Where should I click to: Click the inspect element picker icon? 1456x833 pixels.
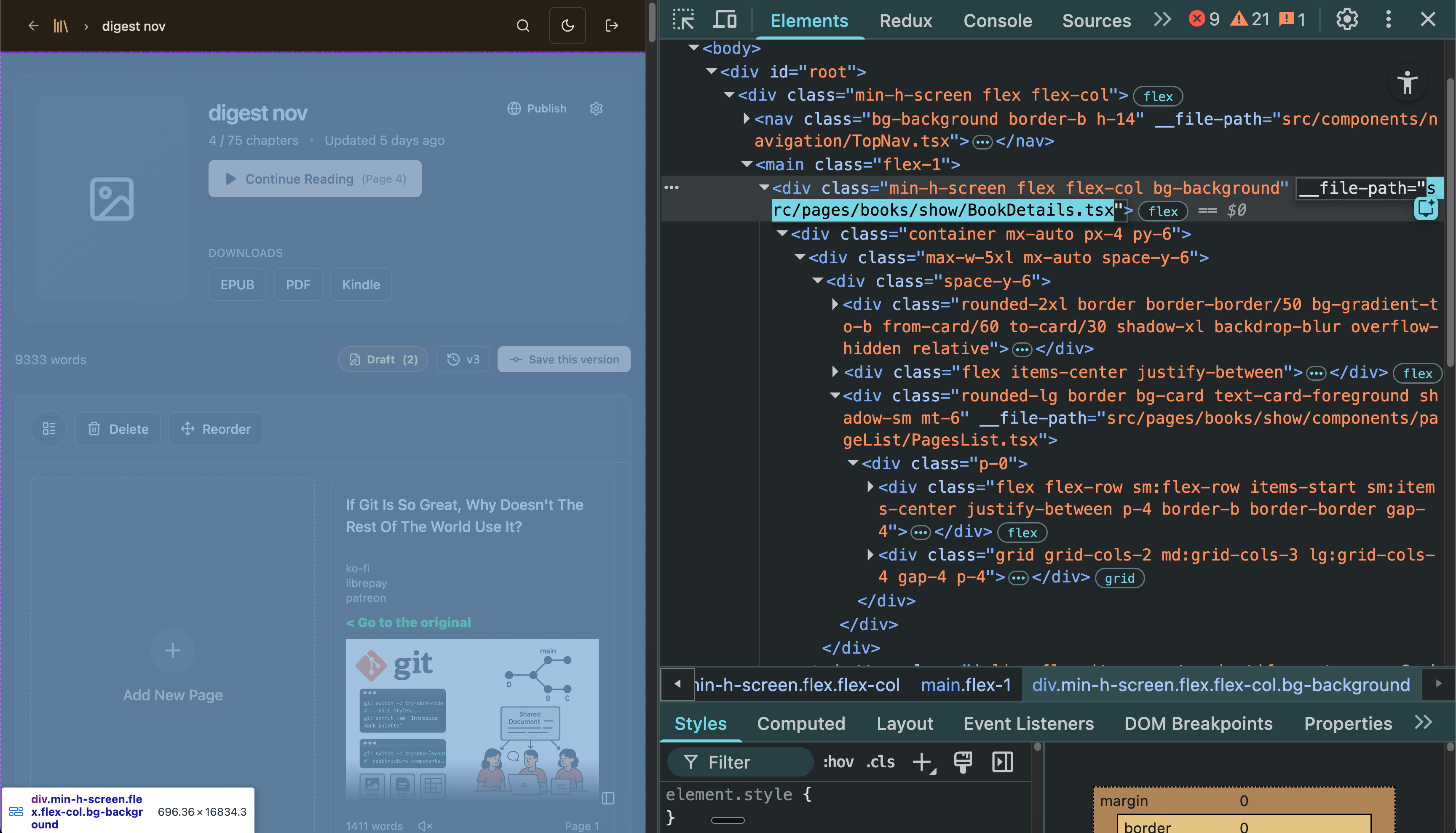[x=683, y=19]
